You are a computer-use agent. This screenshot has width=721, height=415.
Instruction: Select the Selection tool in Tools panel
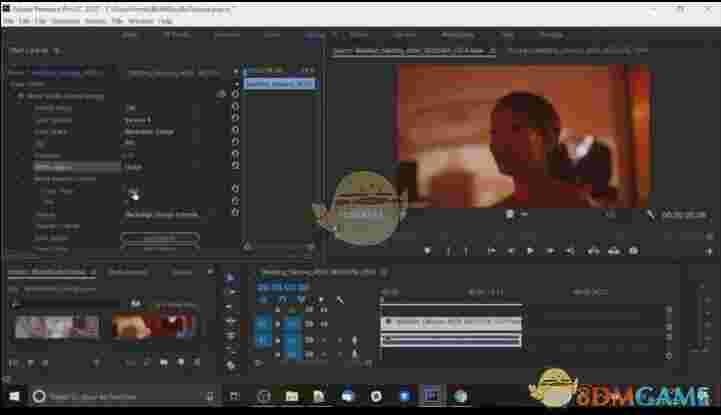click(231, 277)
